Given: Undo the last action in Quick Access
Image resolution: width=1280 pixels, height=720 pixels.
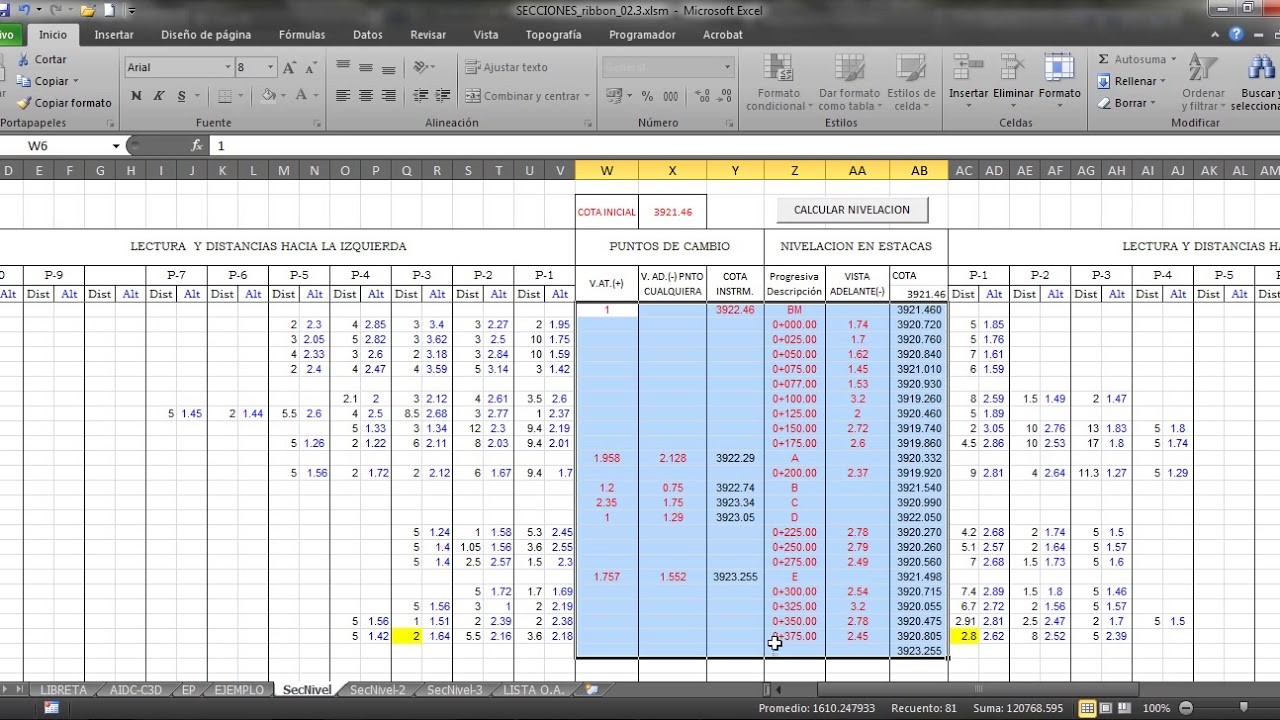Looking at the screenshot, I should [22, 10].
